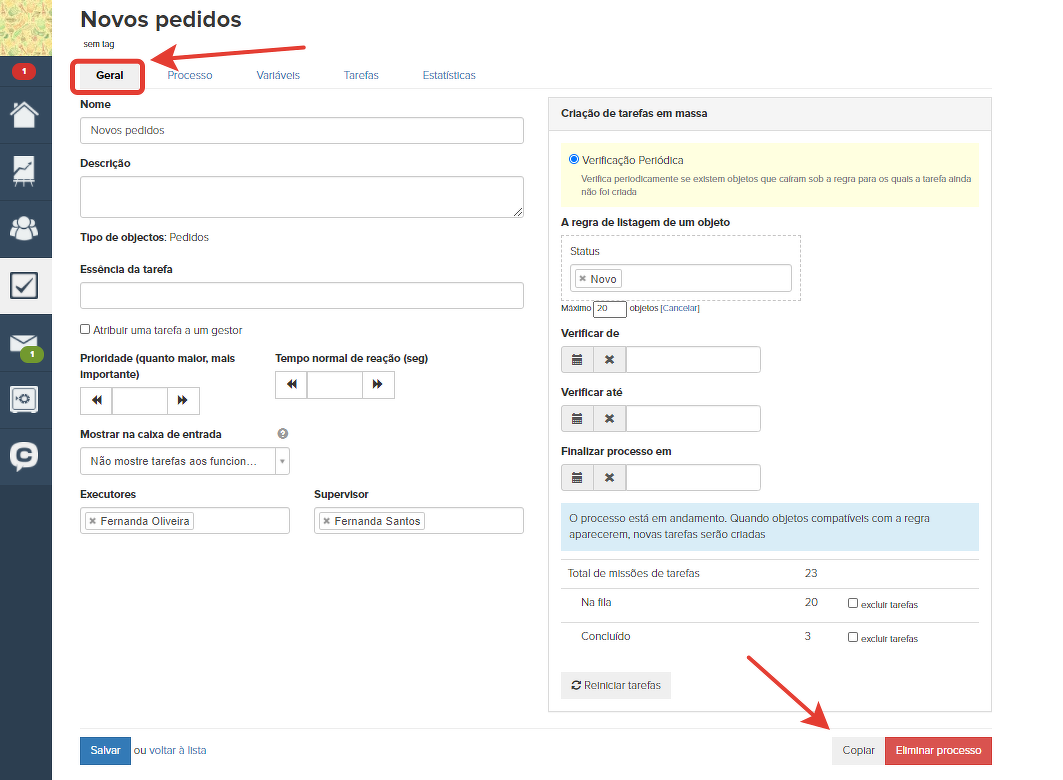Open the mail envelope sidebar icon

pos(24,343)
